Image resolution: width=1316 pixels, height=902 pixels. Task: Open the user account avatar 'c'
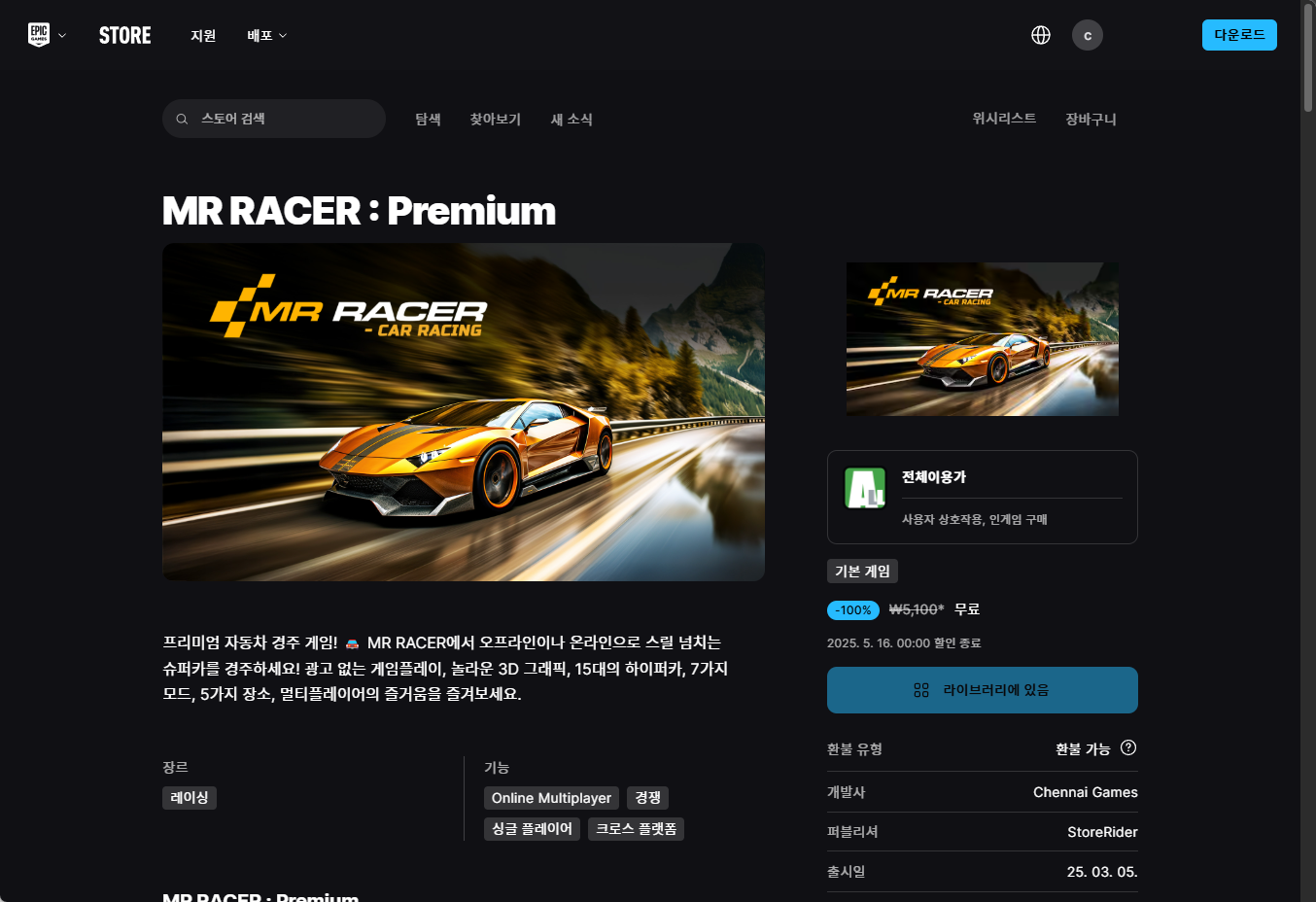pyautogui.click(x=1088, y=35)
